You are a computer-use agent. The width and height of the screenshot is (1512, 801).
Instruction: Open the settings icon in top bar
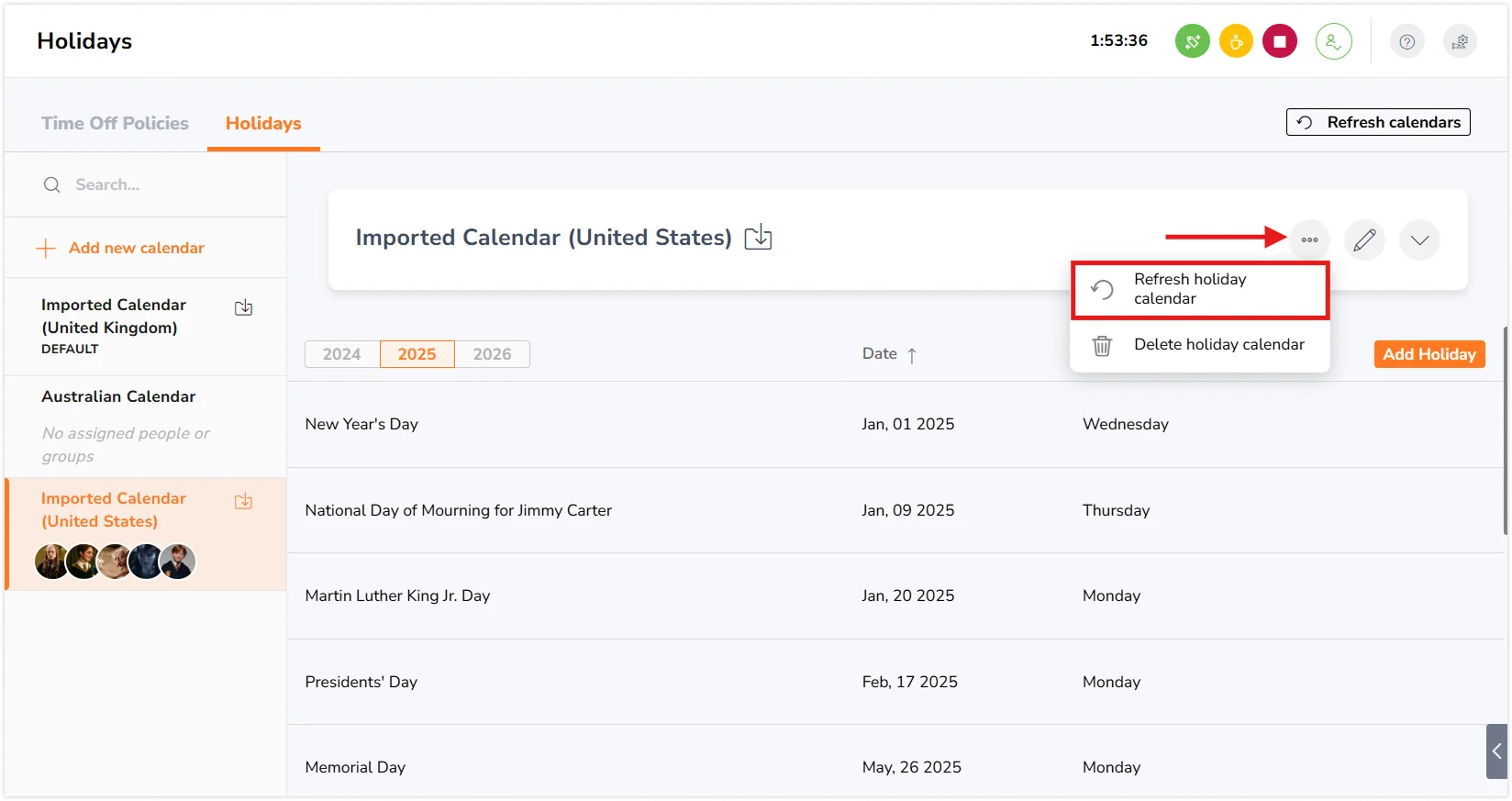[x=1460, y=41]
